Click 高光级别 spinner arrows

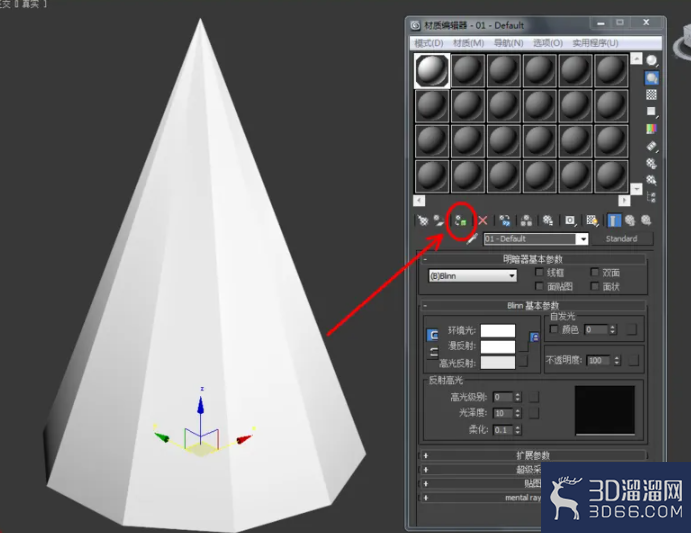[518, 397]
